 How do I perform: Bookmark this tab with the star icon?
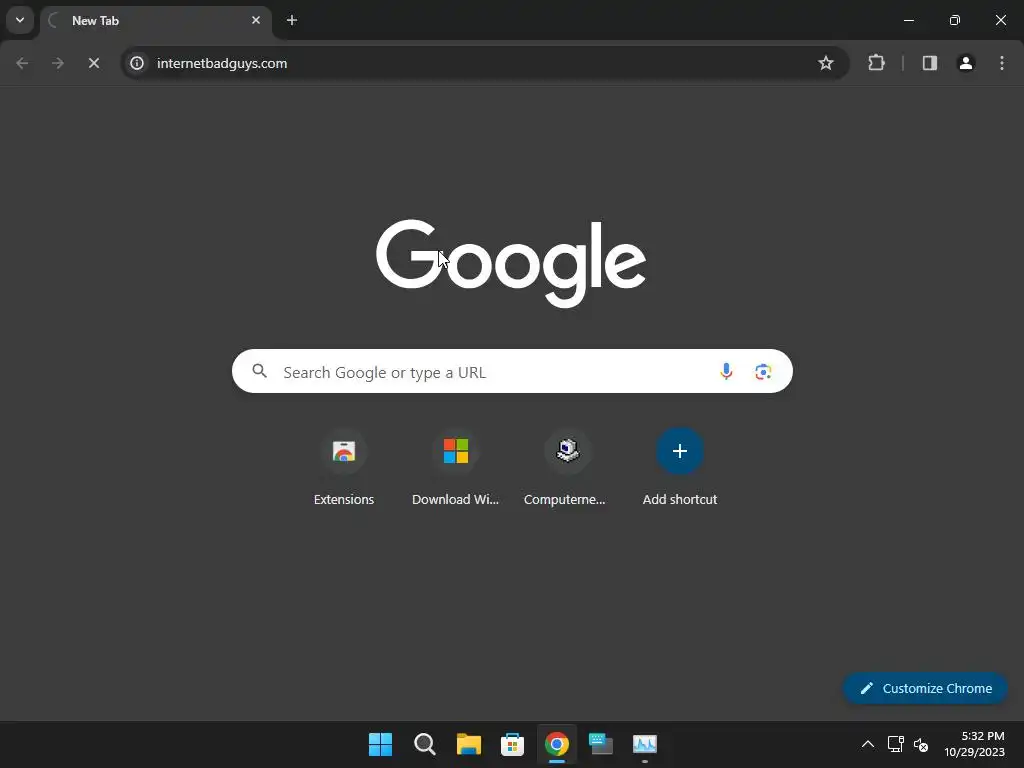click(825, 63)
